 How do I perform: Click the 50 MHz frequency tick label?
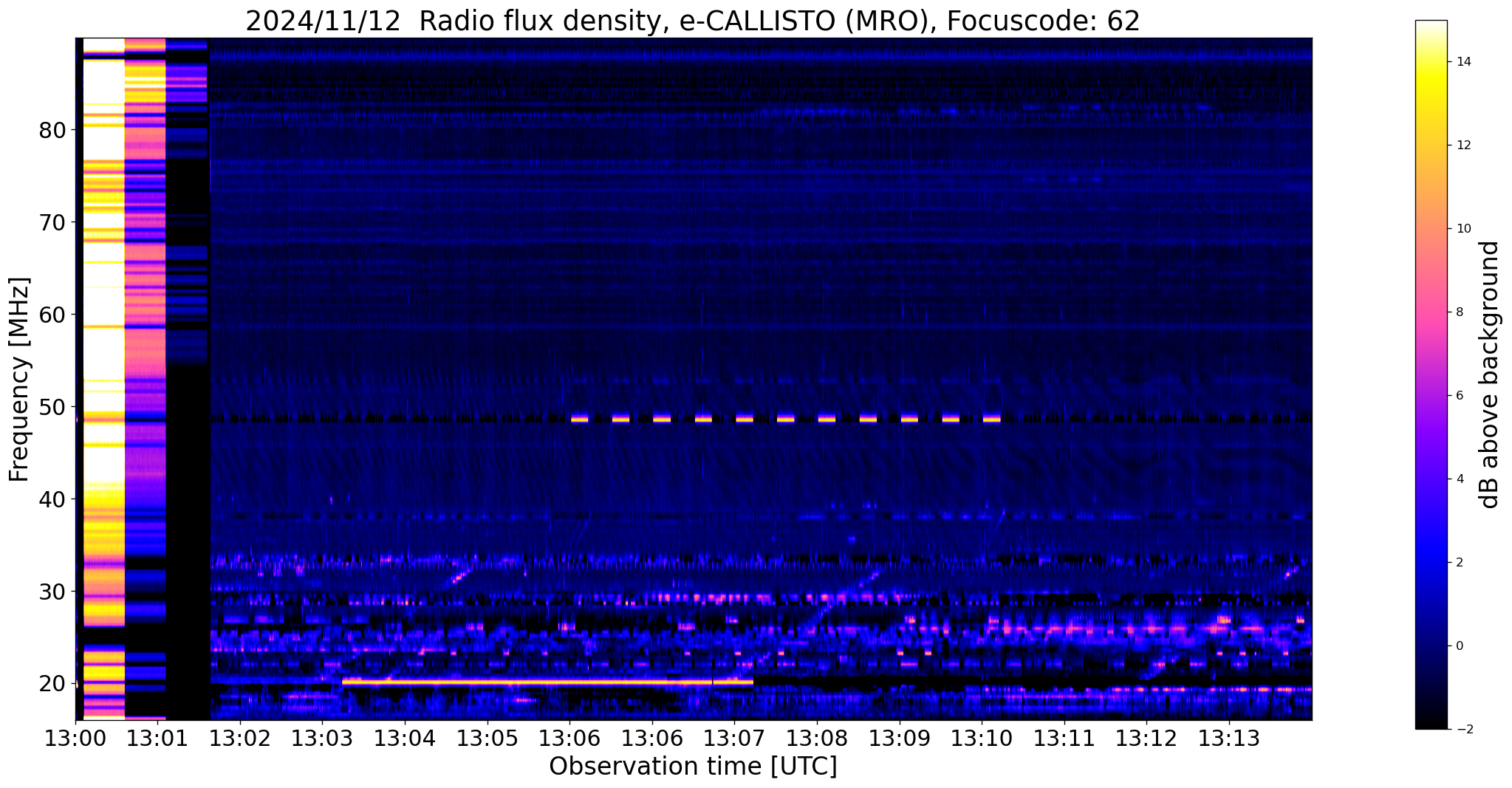click(52, 407)
